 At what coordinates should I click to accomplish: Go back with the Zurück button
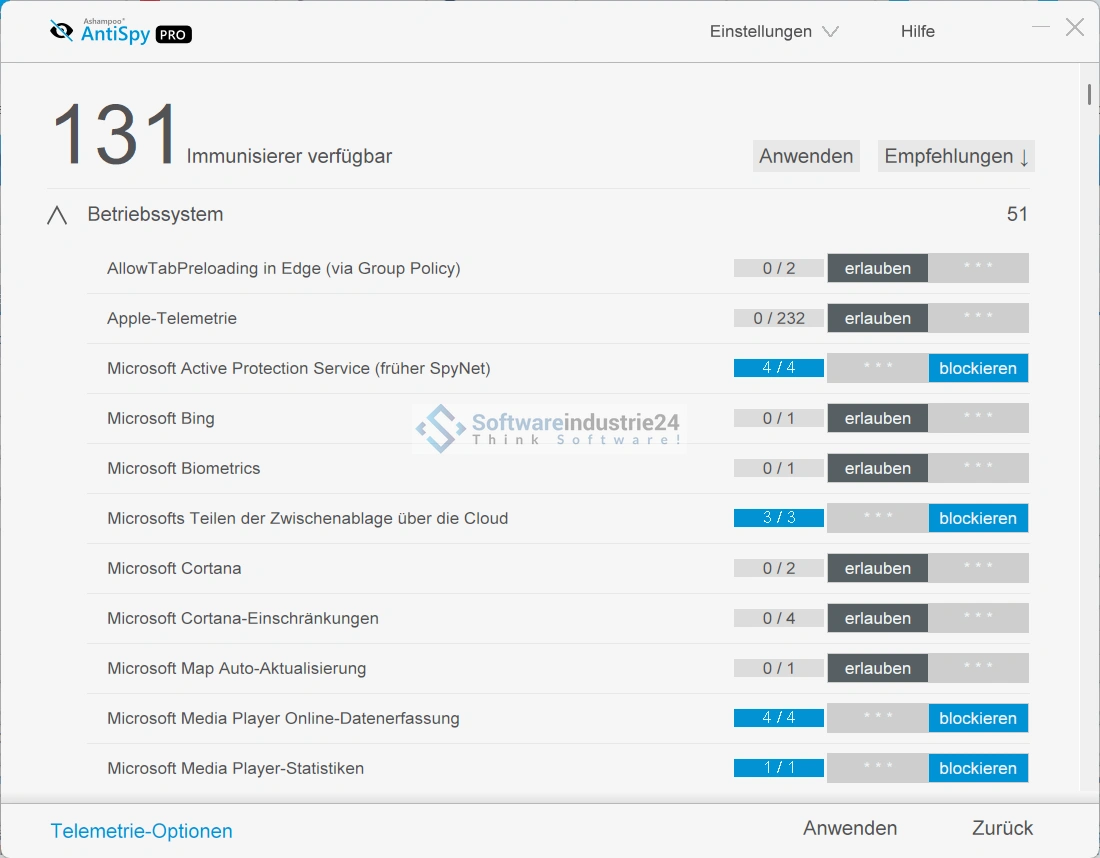tap(1002, 828)
